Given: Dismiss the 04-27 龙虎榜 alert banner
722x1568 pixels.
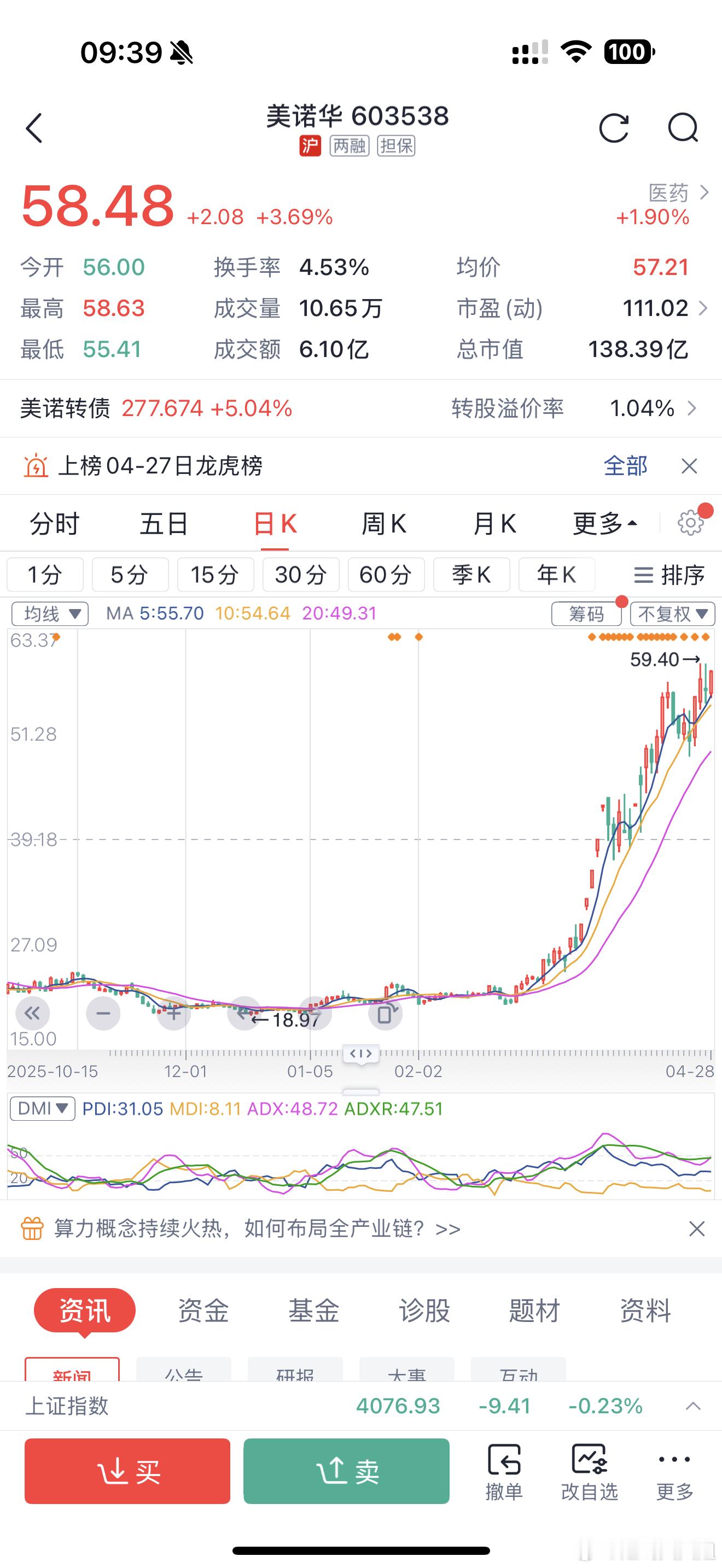Looking at the screenshot, I should click(689, 466).
